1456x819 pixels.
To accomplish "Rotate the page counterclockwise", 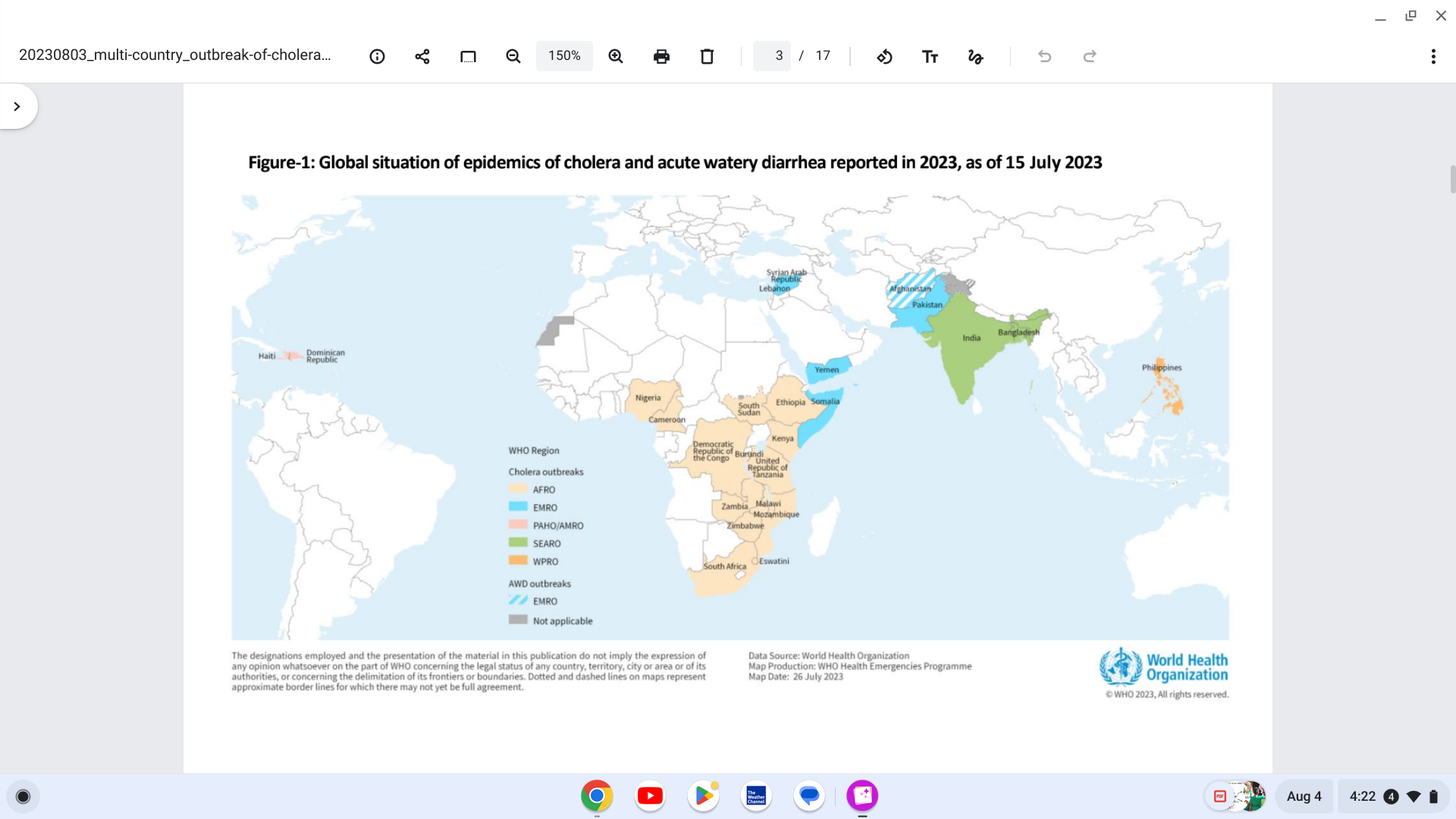I will point(884,56).
